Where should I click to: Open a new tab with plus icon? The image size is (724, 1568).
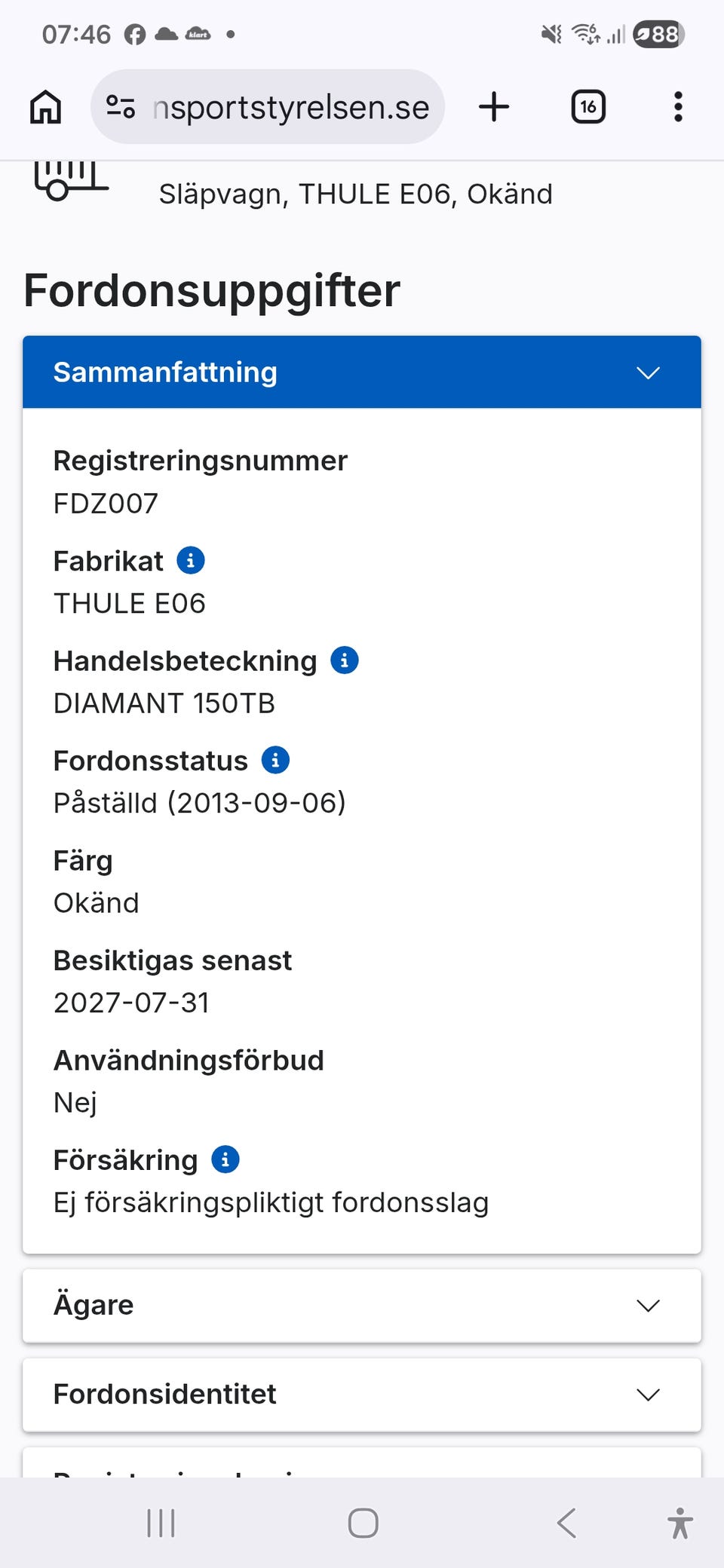pos(494,107)
